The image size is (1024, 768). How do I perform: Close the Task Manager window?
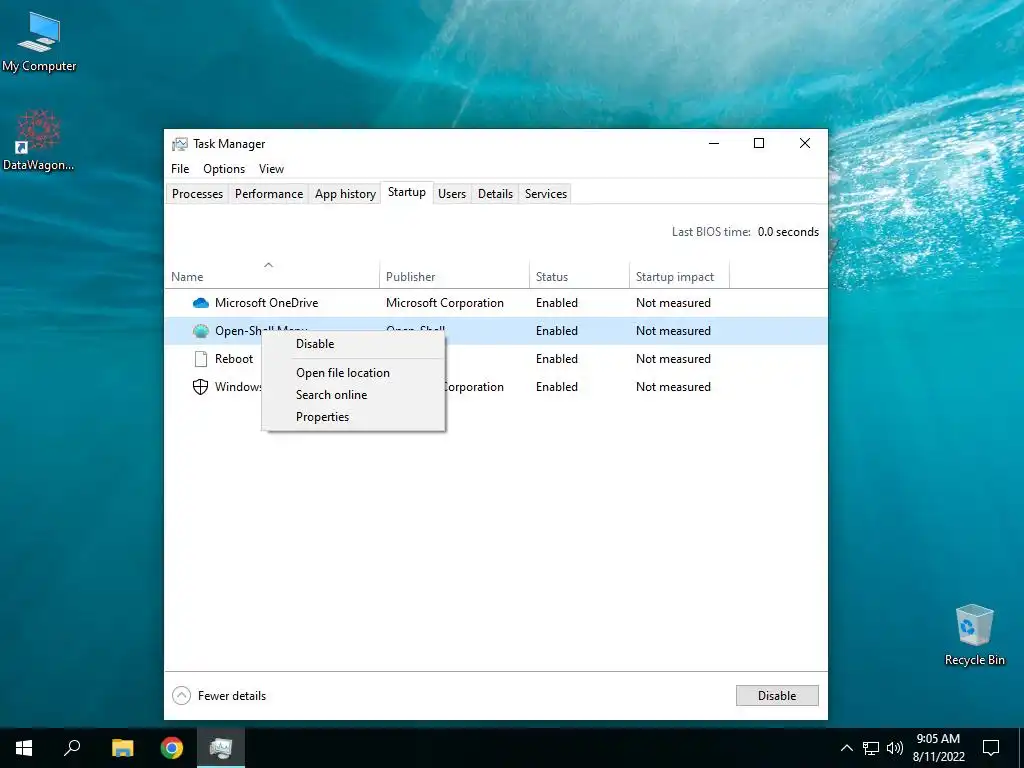[x=805, y=144]
